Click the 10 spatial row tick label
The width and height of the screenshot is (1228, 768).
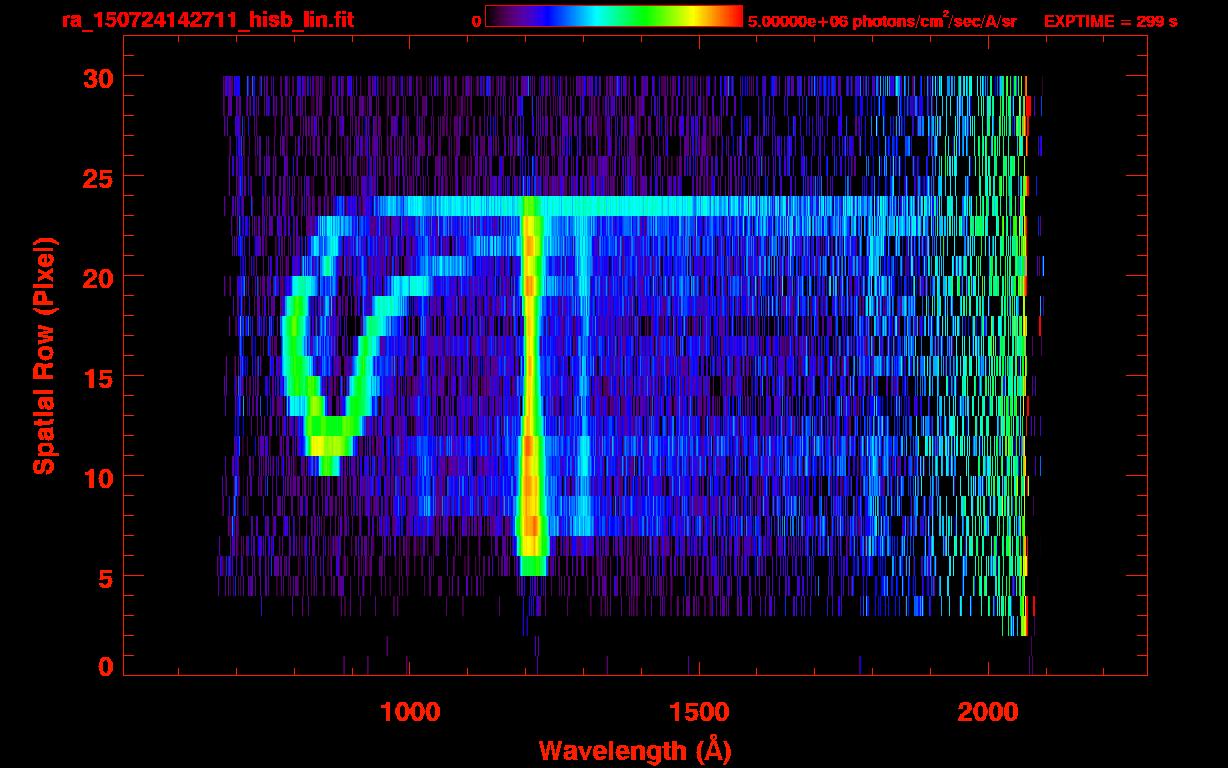click(x=97, y=477)
